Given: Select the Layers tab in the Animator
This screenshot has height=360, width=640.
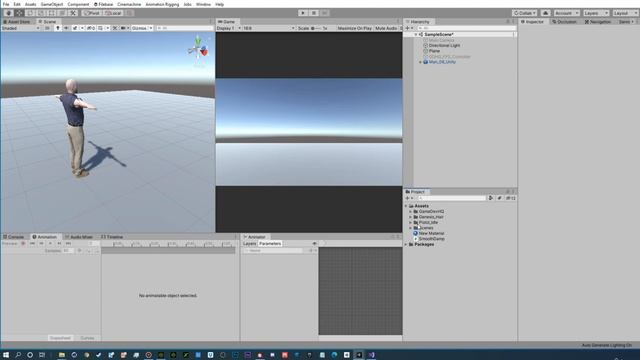Looking at the screenshot, I should [x=249, y=244].
